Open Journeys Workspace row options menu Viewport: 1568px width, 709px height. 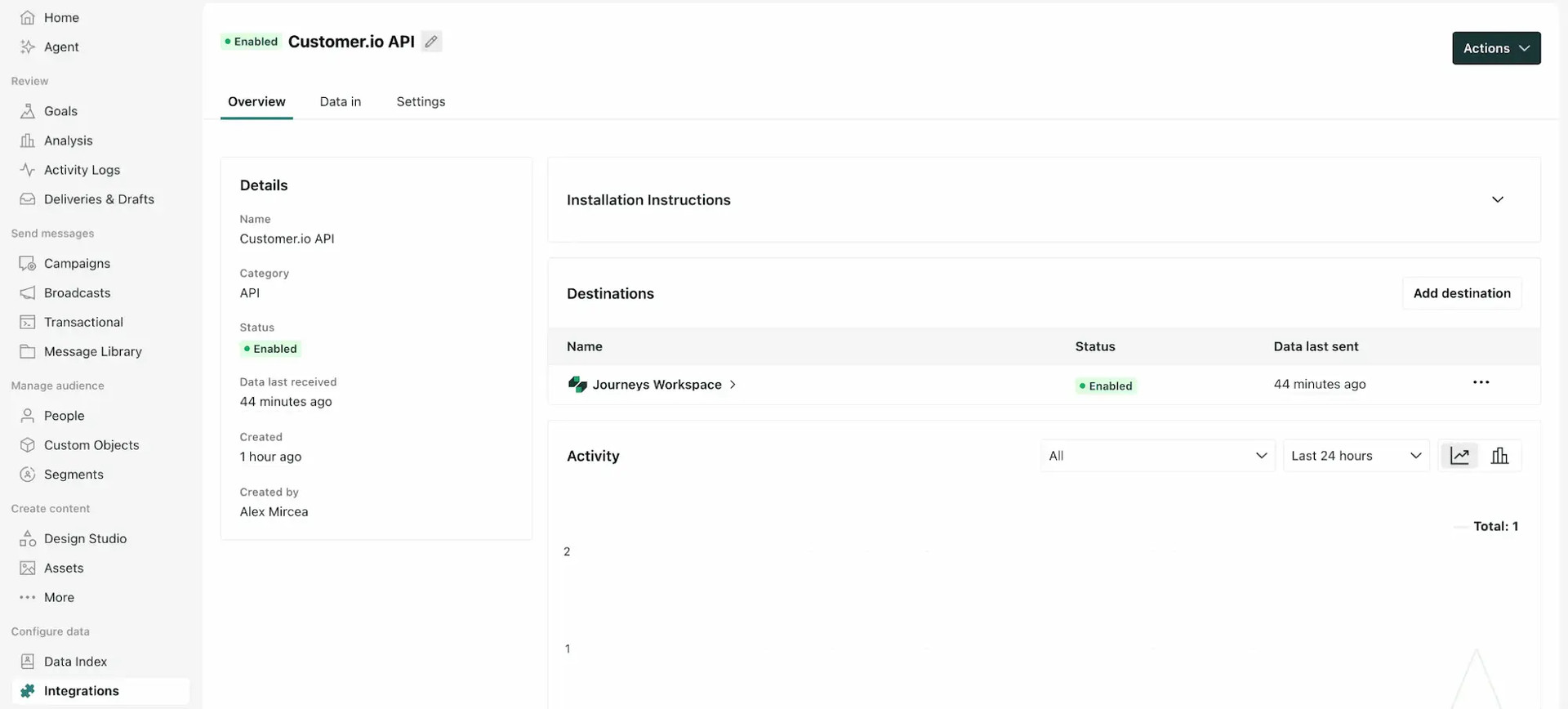(1481, 382)
